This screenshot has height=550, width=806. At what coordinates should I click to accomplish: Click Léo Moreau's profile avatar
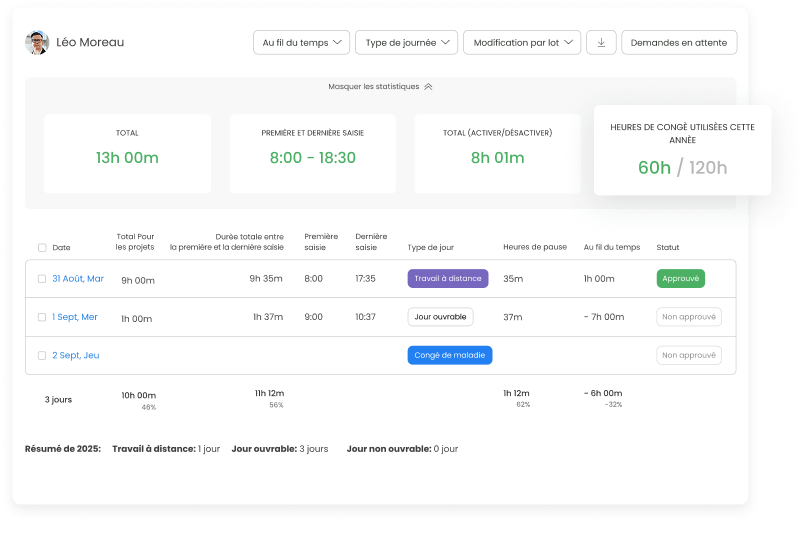click(37, 42)
